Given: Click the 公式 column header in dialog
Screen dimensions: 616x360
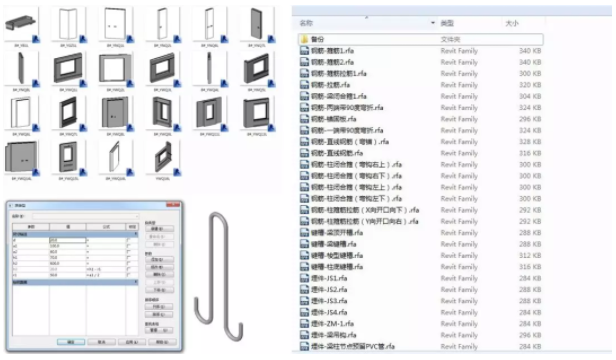Looking at the screenshot, I should click(106, 227).
